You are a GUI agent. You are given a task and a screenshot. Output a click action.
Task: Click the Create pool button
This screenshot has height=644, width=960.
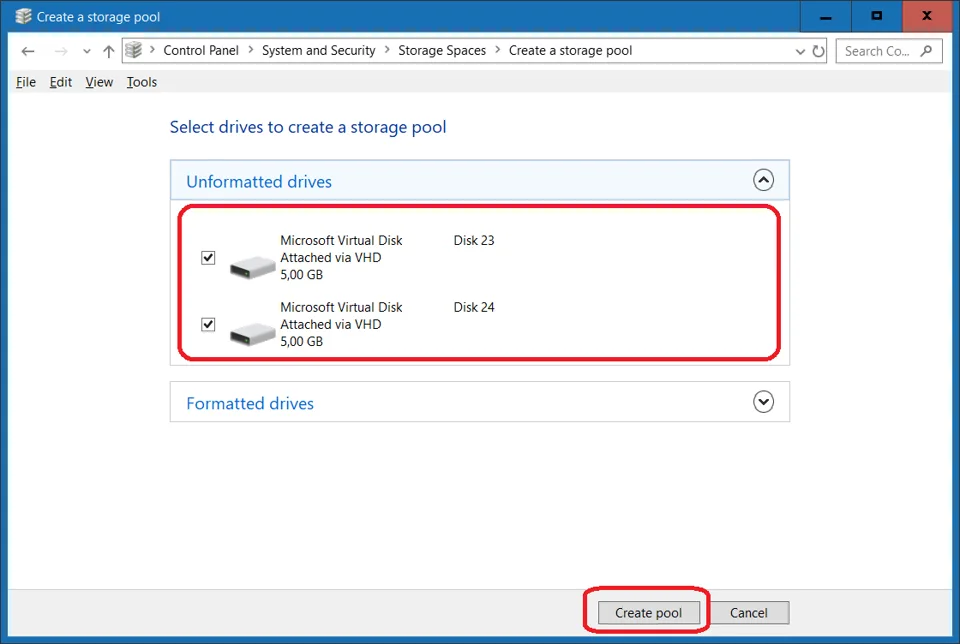(648, 613)
